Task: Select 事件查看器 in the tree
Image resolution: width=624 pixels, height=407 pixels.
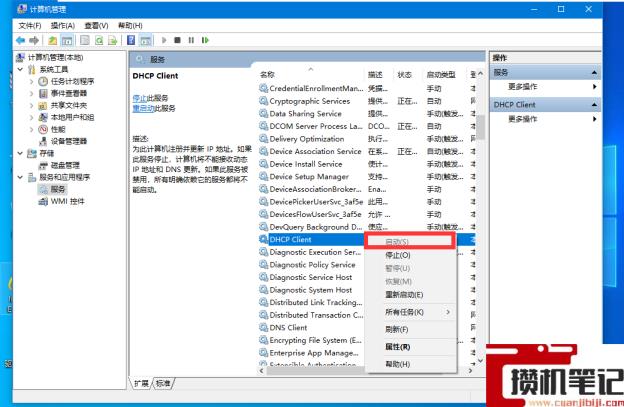Action: (x=69, y=93)
